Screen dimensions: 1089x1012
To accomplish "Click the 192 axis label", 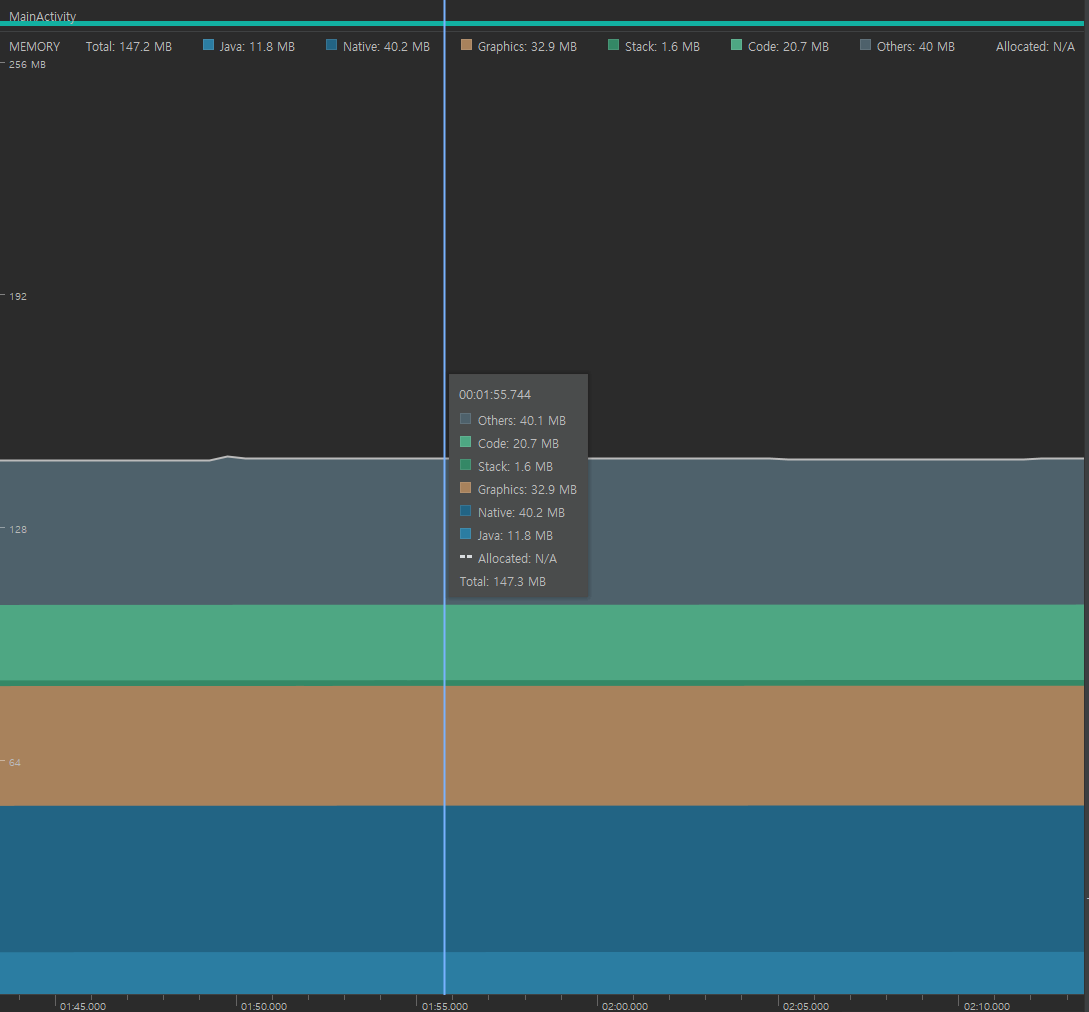I will click(18, 297).
